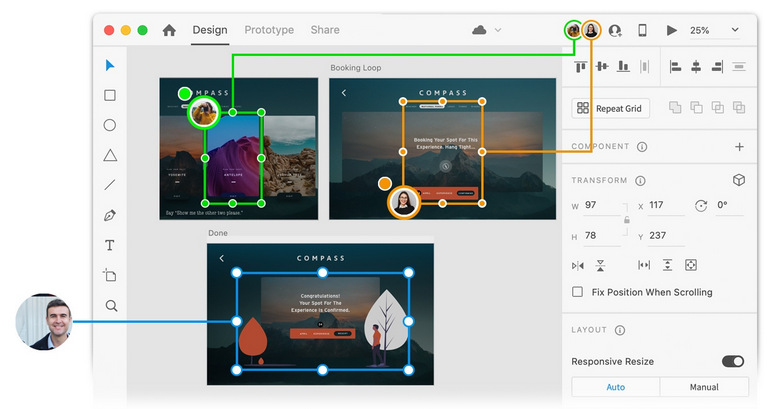Show Transform section info icon
Image resolution: width=767 pixels, height=409 pixels.
[640, 181]
